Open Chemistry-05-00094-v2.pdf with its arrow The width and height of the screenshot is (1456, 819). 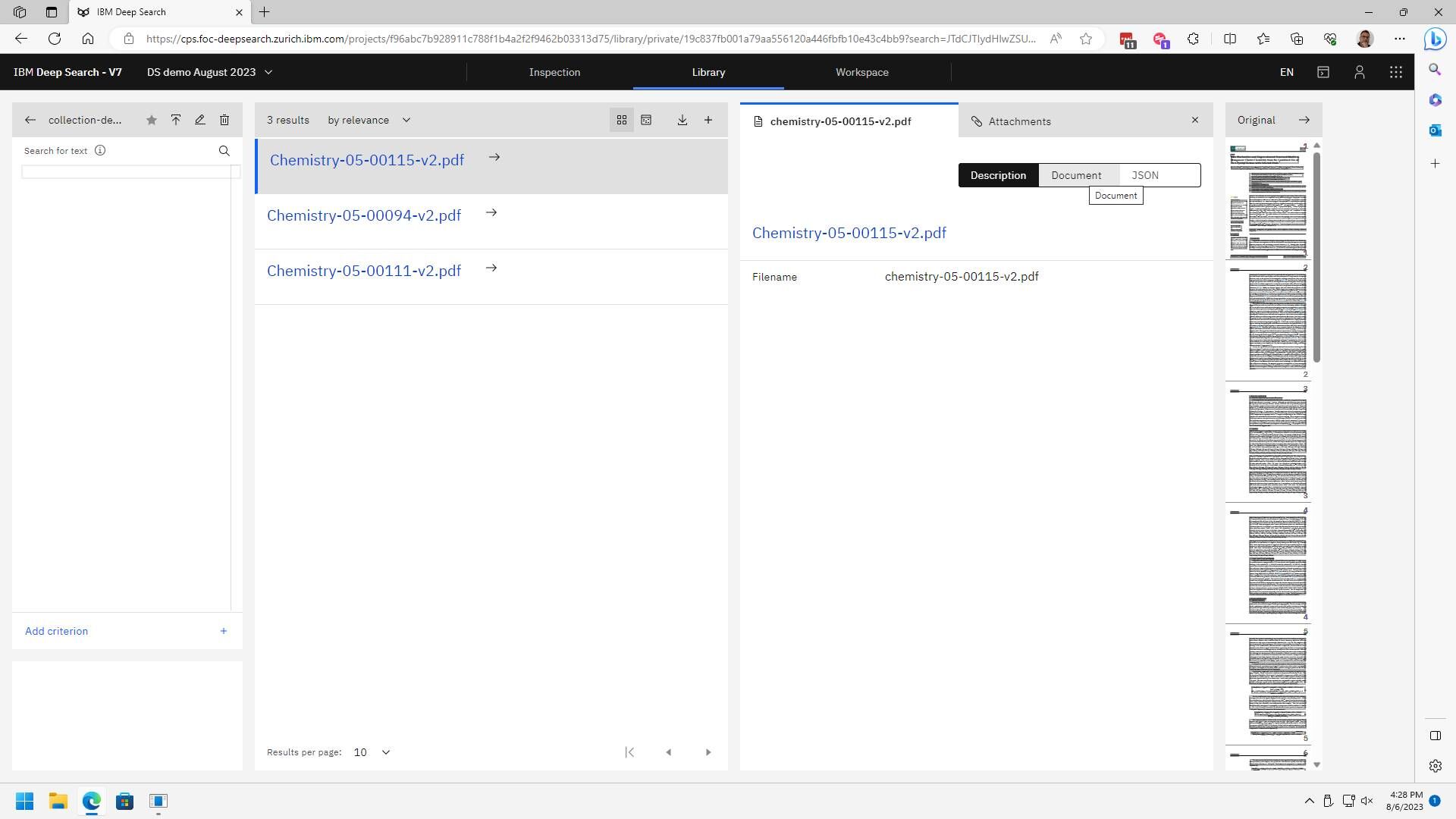(491, 213)
